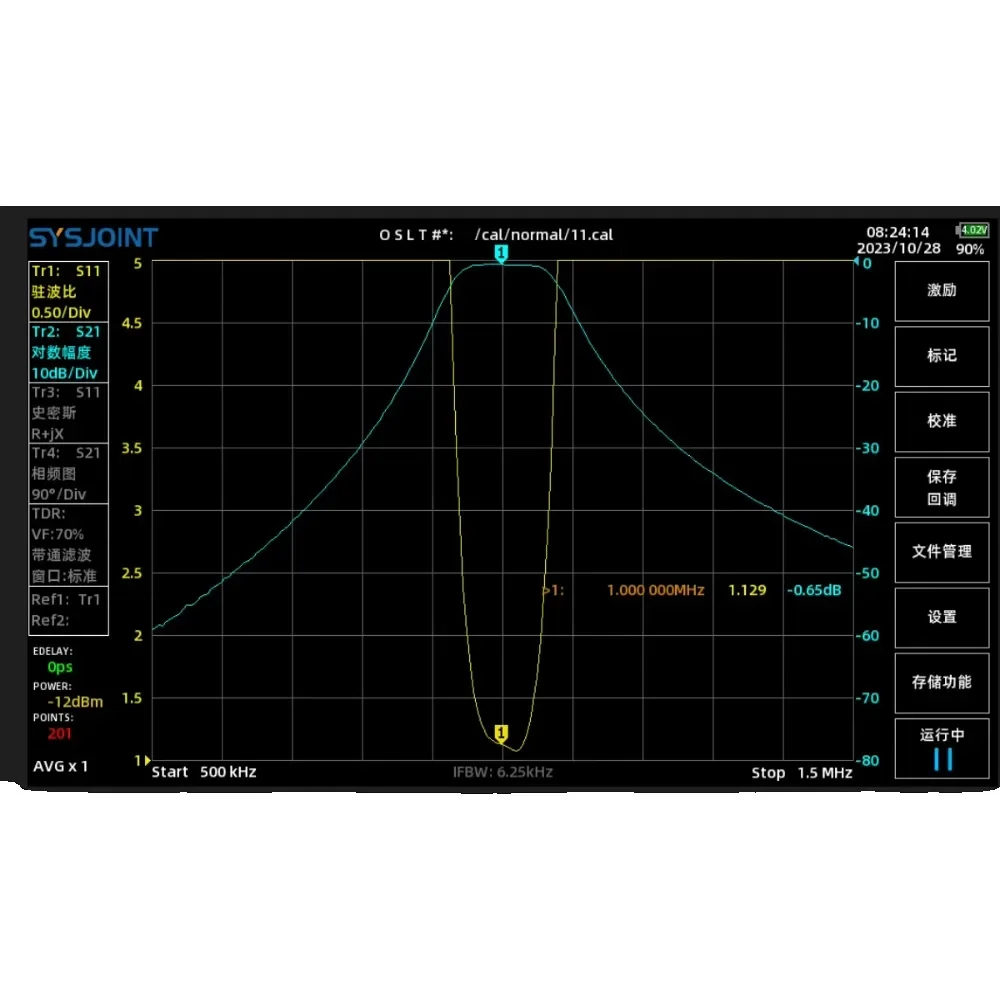
Task: Click the AVG x 1 averaging label
Action: click(x=61, y=767)
